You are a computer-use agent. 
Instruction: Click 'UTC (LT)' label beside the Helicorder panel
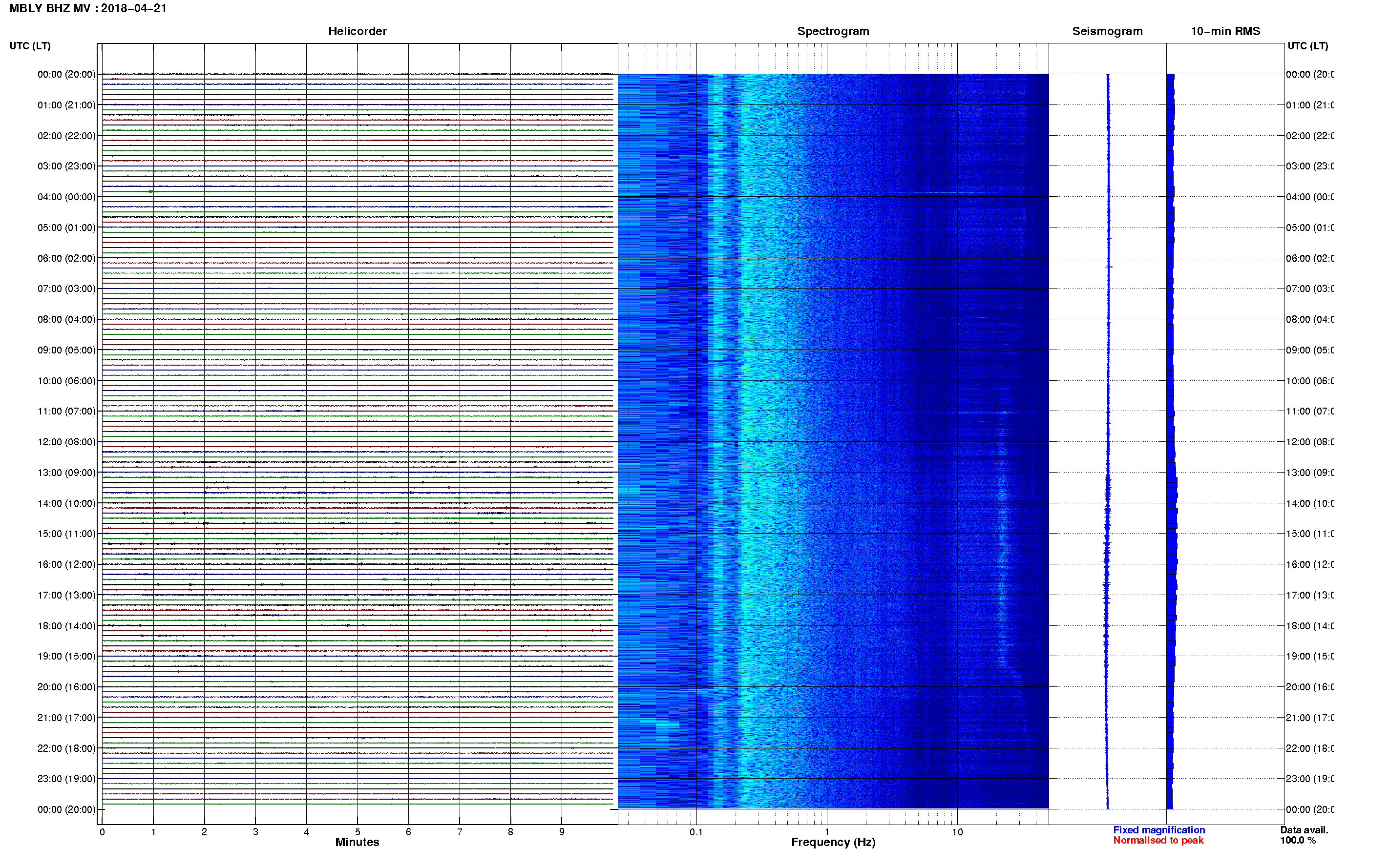coord(30,46)
